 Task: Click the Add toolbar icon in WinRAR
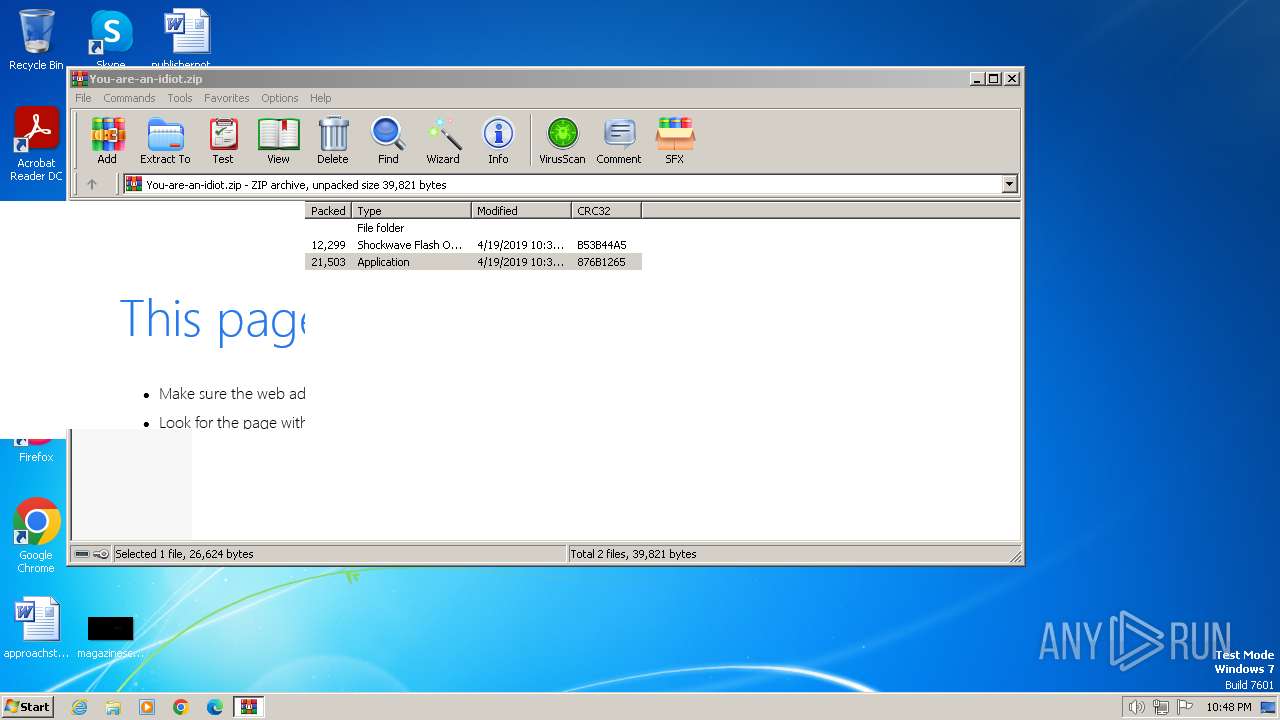click(x=107, y=141)
